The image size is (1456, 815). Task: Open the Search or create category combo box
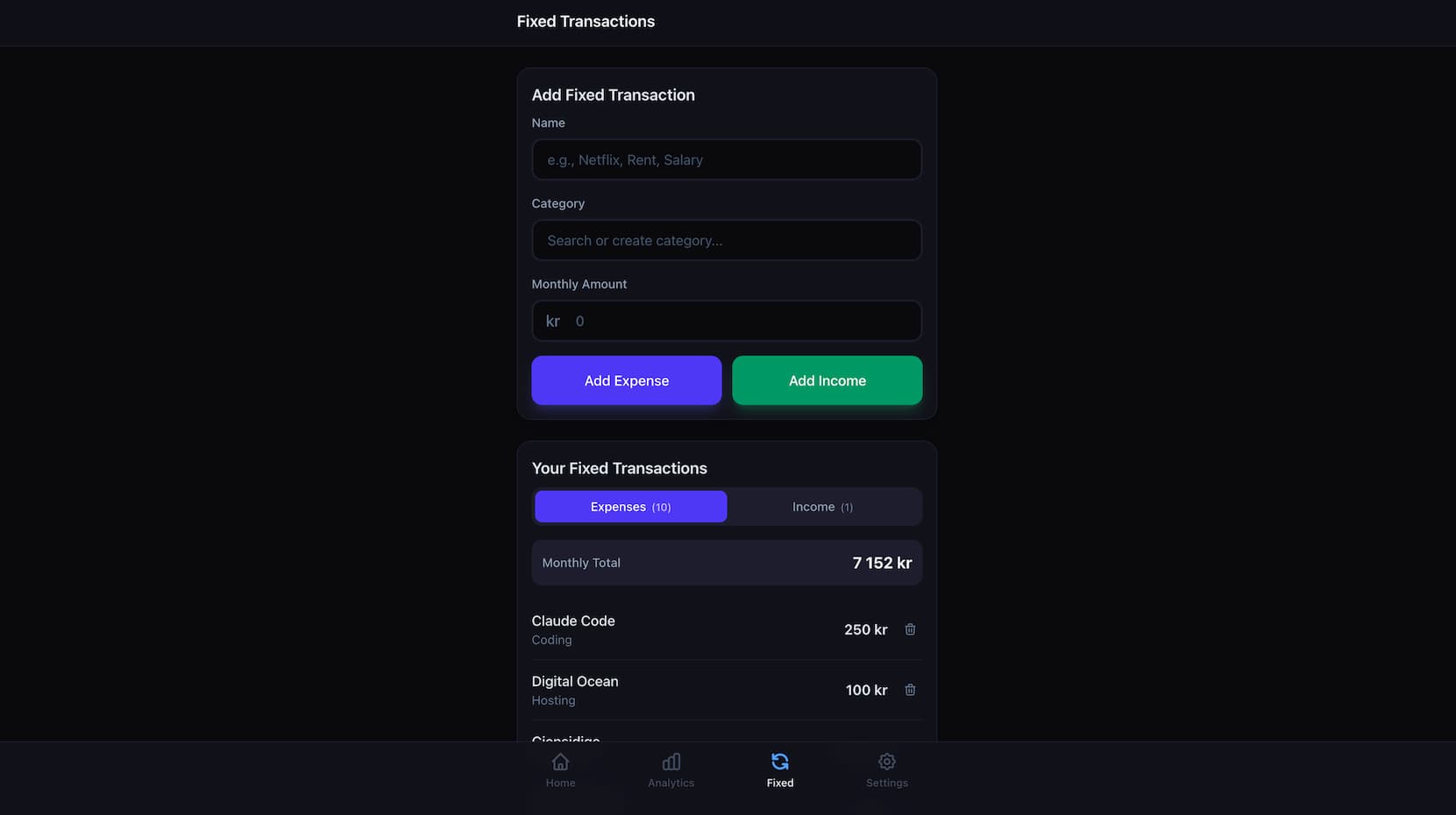[727, 241]
